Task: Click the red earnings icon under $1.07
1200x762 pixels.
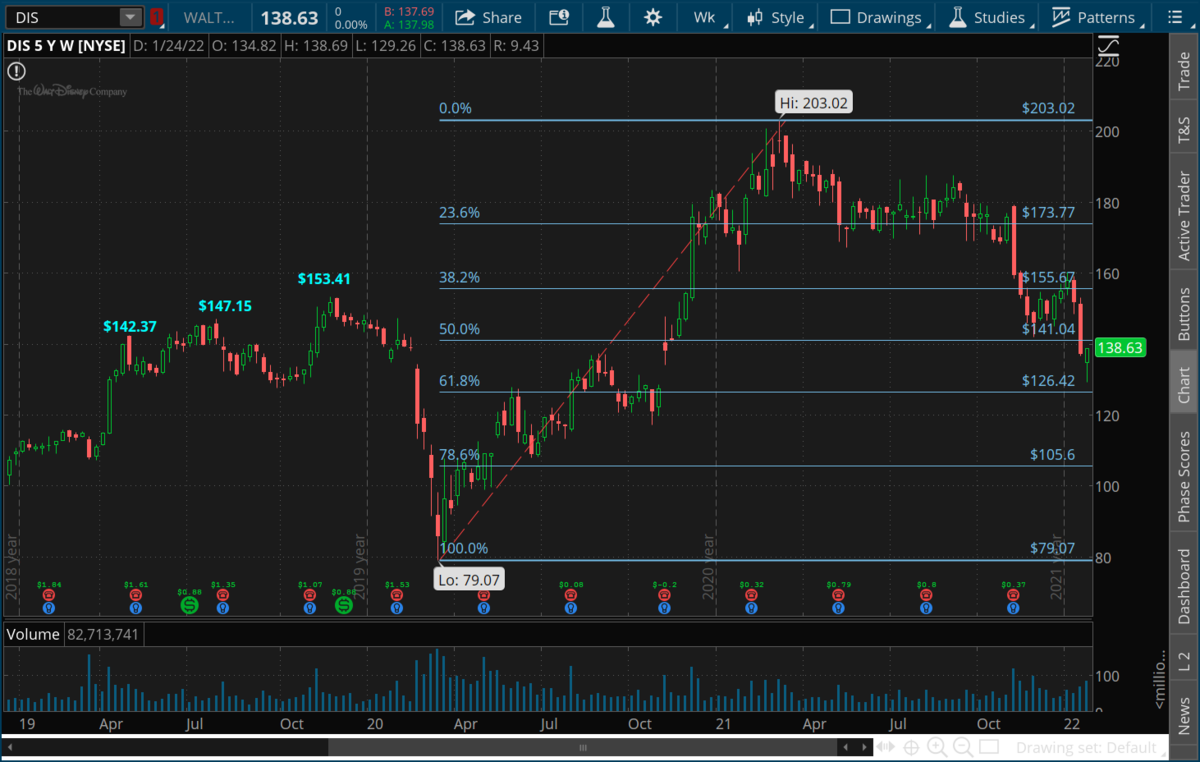Action: [x=310, y=594]
